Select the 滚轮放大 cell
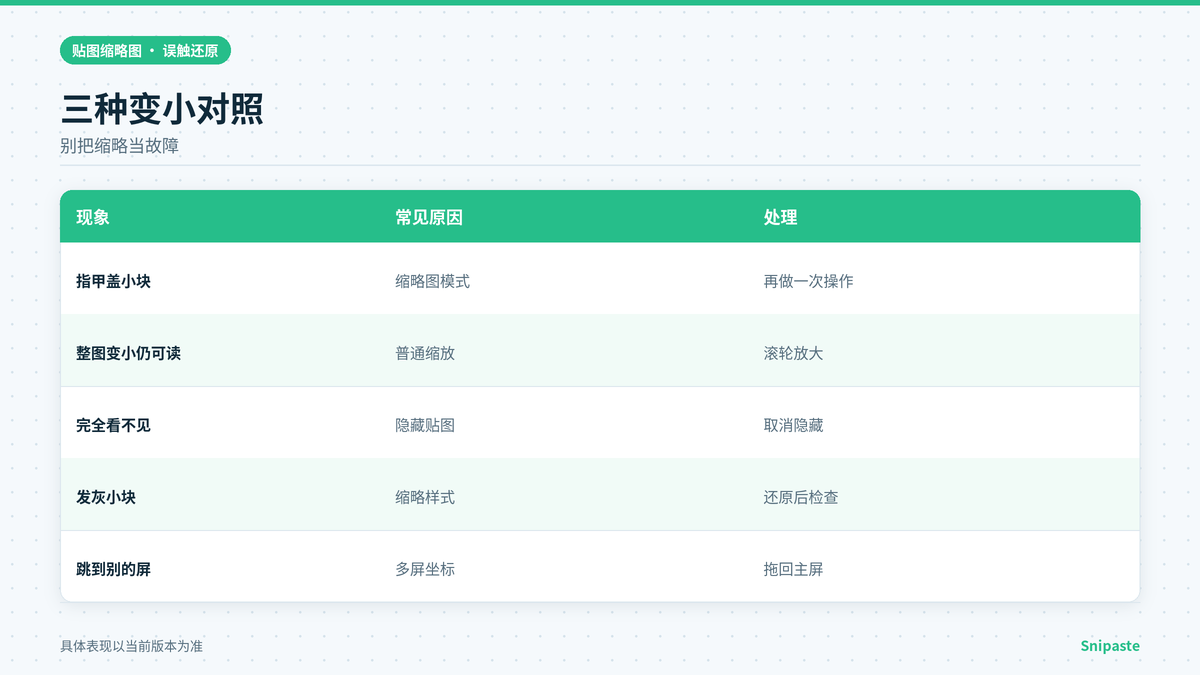The height and width of the screenshot is (675, 1200). coord(793,353)
